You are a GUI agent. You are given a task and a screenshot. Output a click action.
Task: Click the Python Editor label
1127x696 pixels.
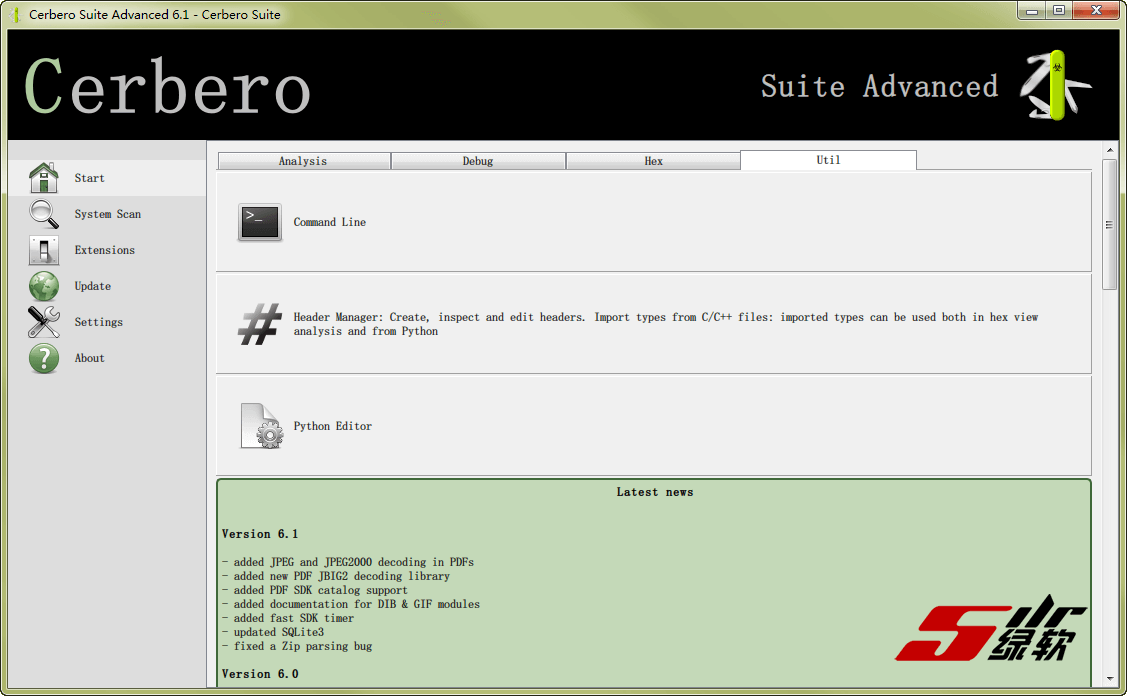[332, 426]
